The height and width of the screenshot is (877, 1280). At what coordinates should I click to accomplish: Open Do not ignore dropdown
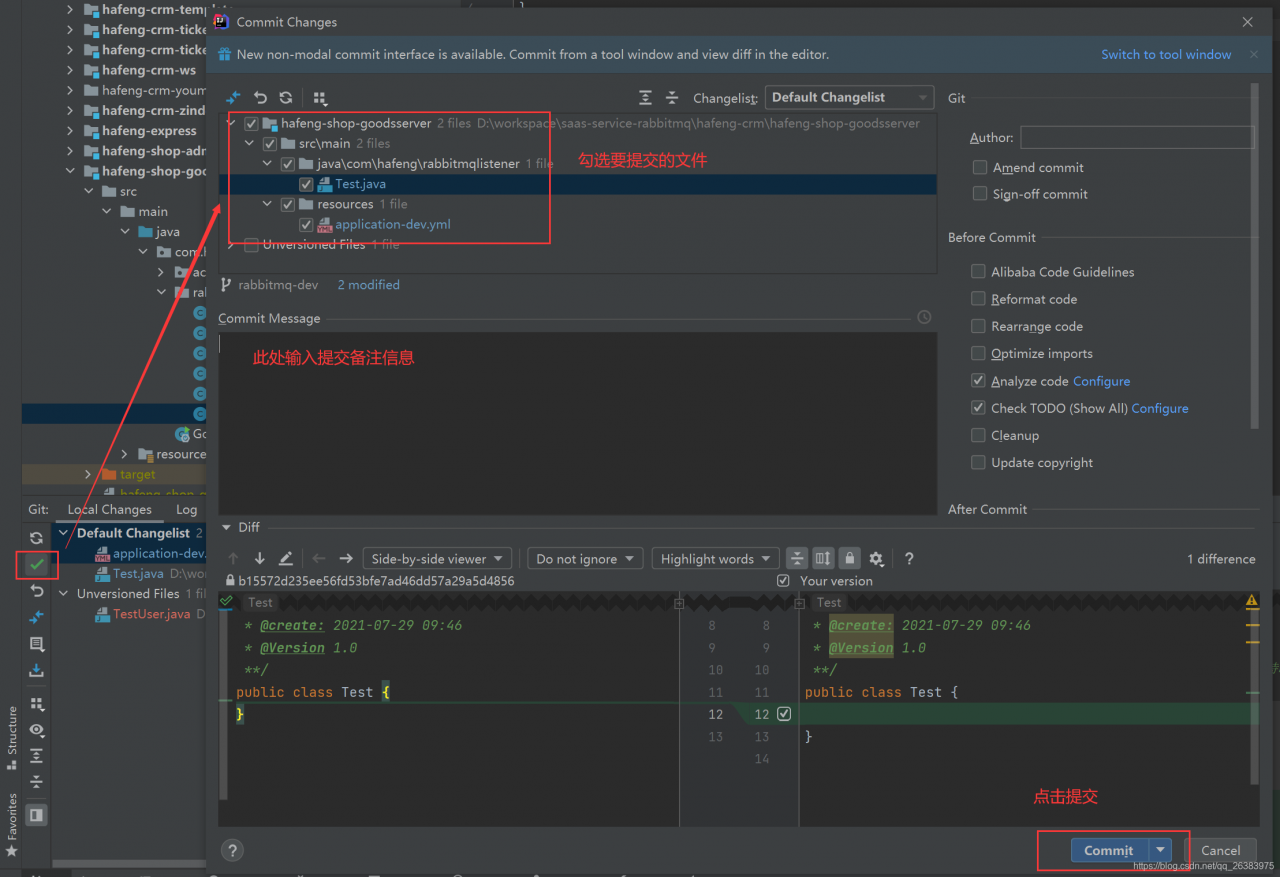tap(585, 559)
